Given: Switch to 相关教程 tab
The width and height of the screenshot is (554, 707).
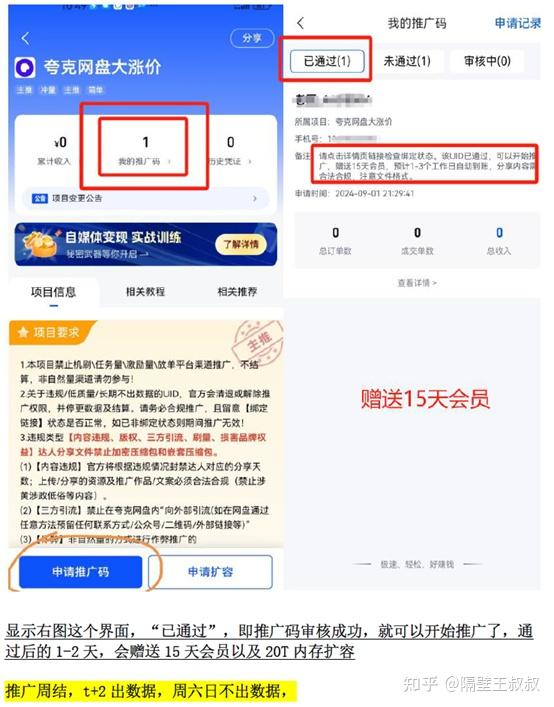Looking at the screenshot, I should pyautogui.click(x=145, y=292).
